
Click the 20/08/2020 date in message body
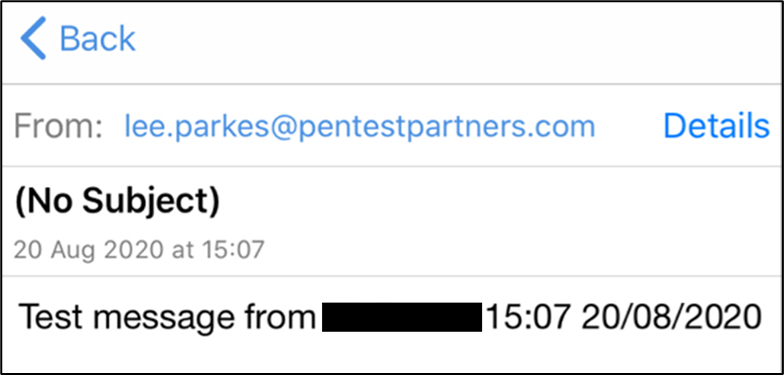coord(671,317)
